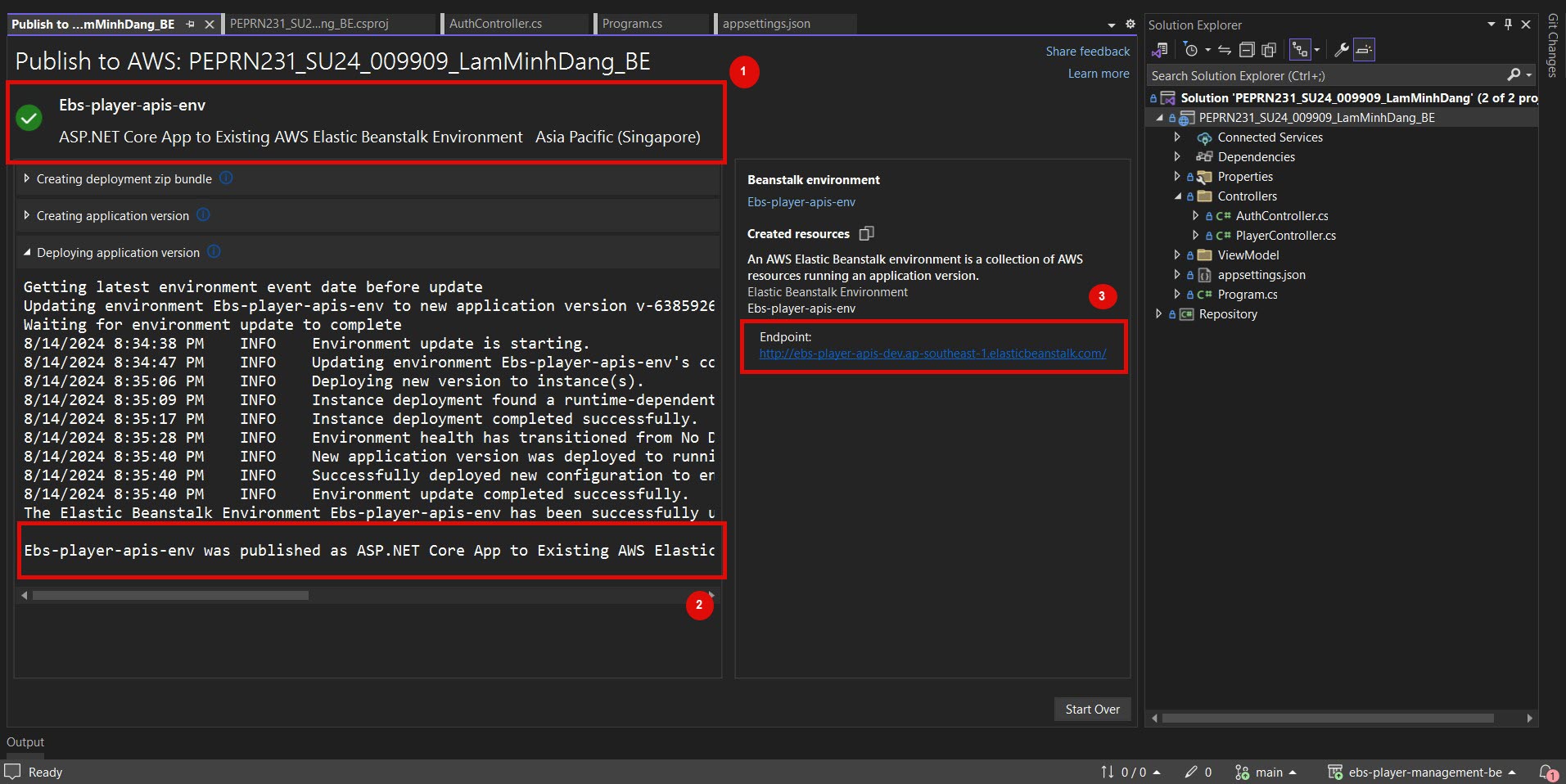Click the Solution Explorer search magnifier icon
Screen dimensions: 1566x784
[1514, 75]
